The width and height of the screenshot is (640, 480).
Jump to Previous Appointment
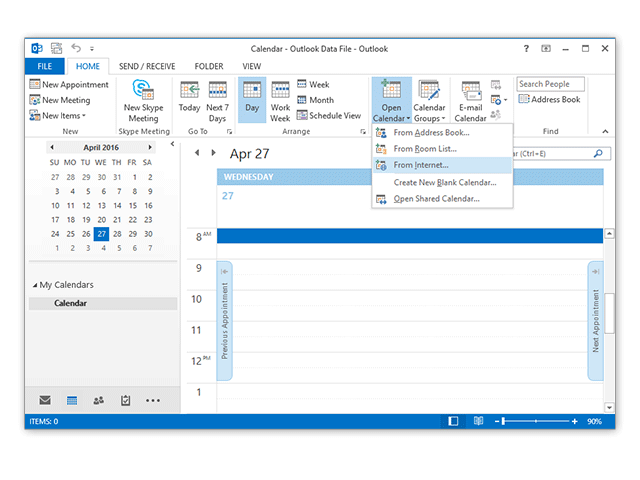pos(224,321)
